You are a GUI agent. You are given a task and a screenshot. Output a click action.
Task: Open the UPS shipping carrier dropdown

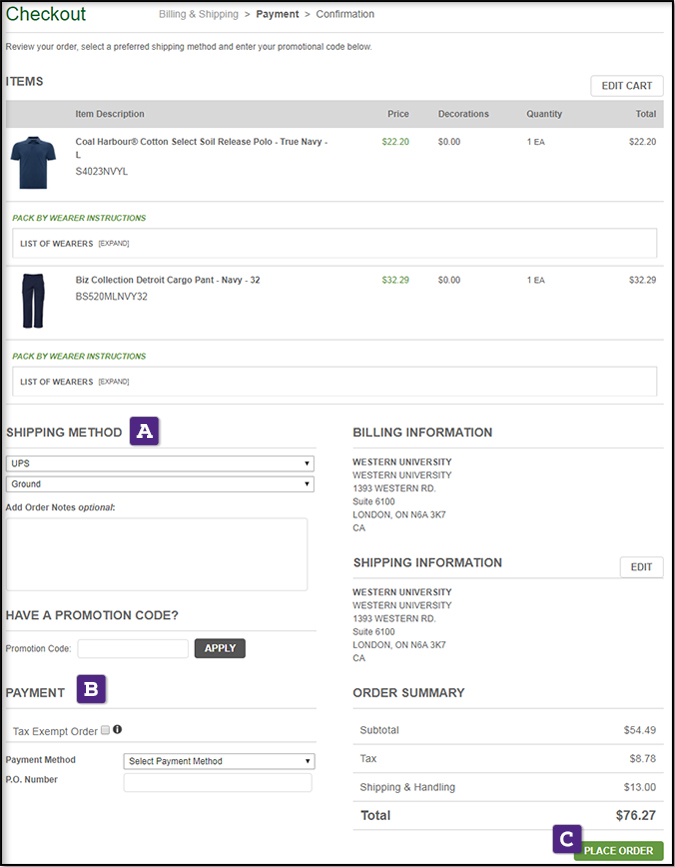[160, 464]
